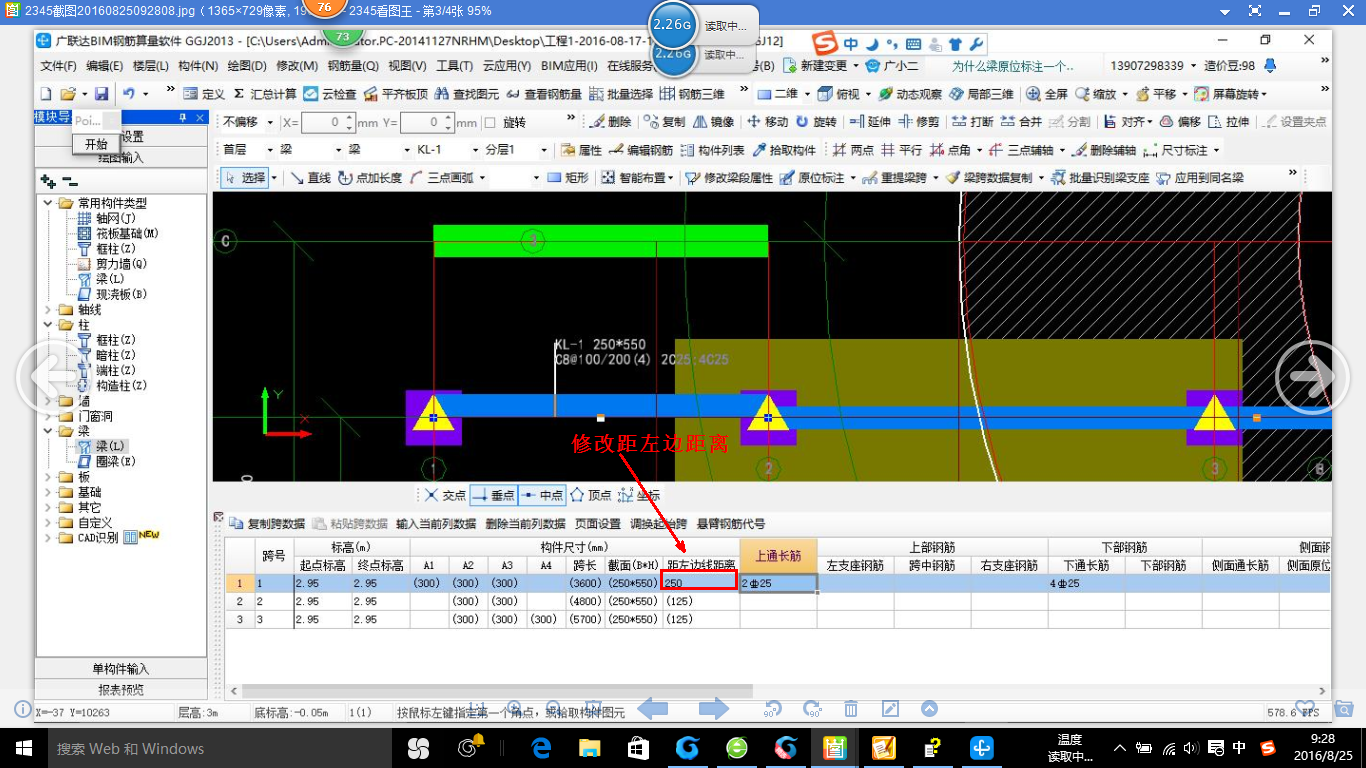Viewport: 1366px width, 768px height.
Task: Toggle 顶点 vertex snap
Action: click(x=591, y=495)
